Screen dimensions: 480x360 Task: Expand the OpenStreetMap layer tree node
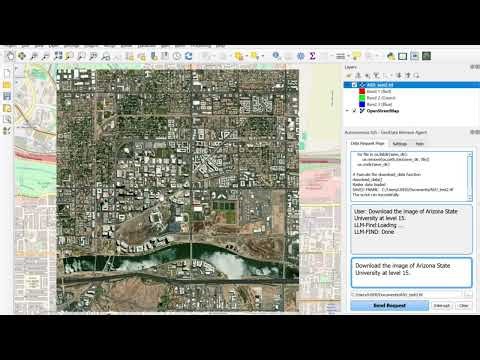coord(348,111)
